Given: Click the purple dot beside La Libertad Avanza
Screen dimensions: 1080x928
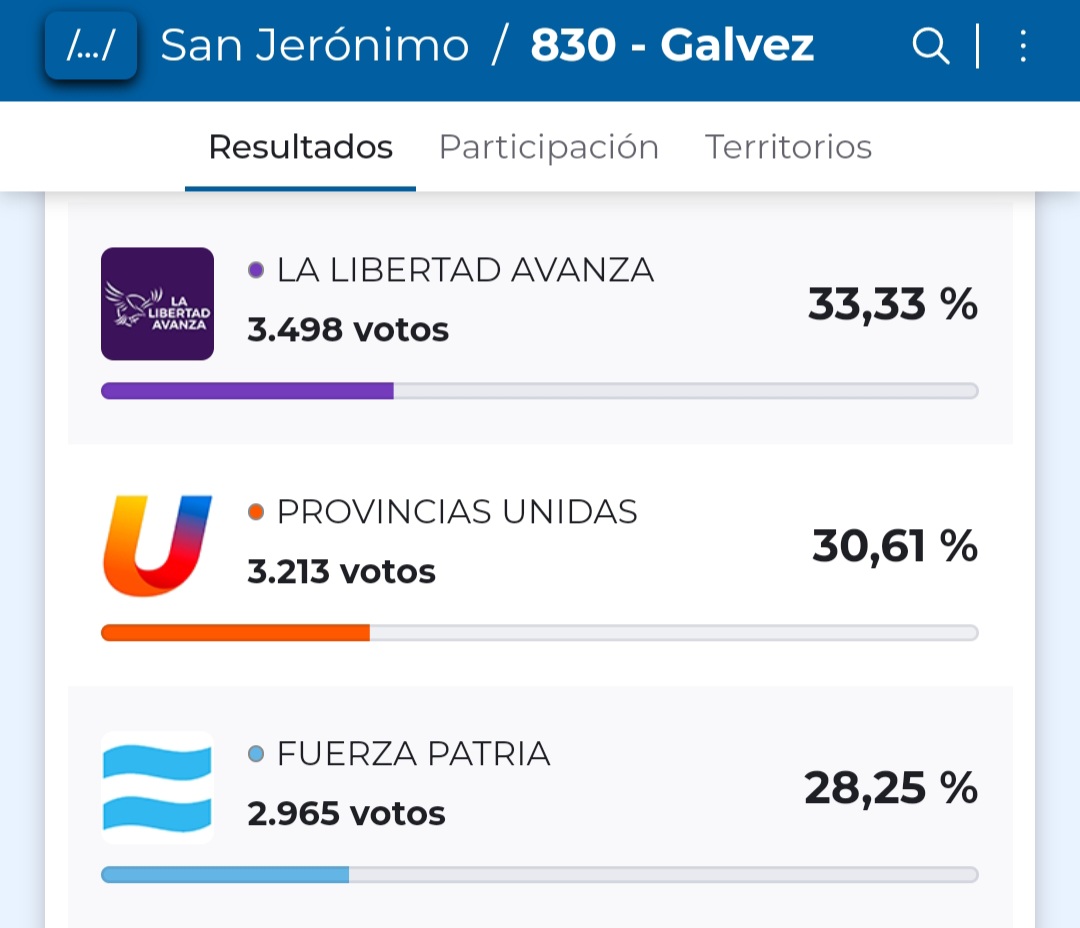Looking at the screenshot, I should click(256, 270).
